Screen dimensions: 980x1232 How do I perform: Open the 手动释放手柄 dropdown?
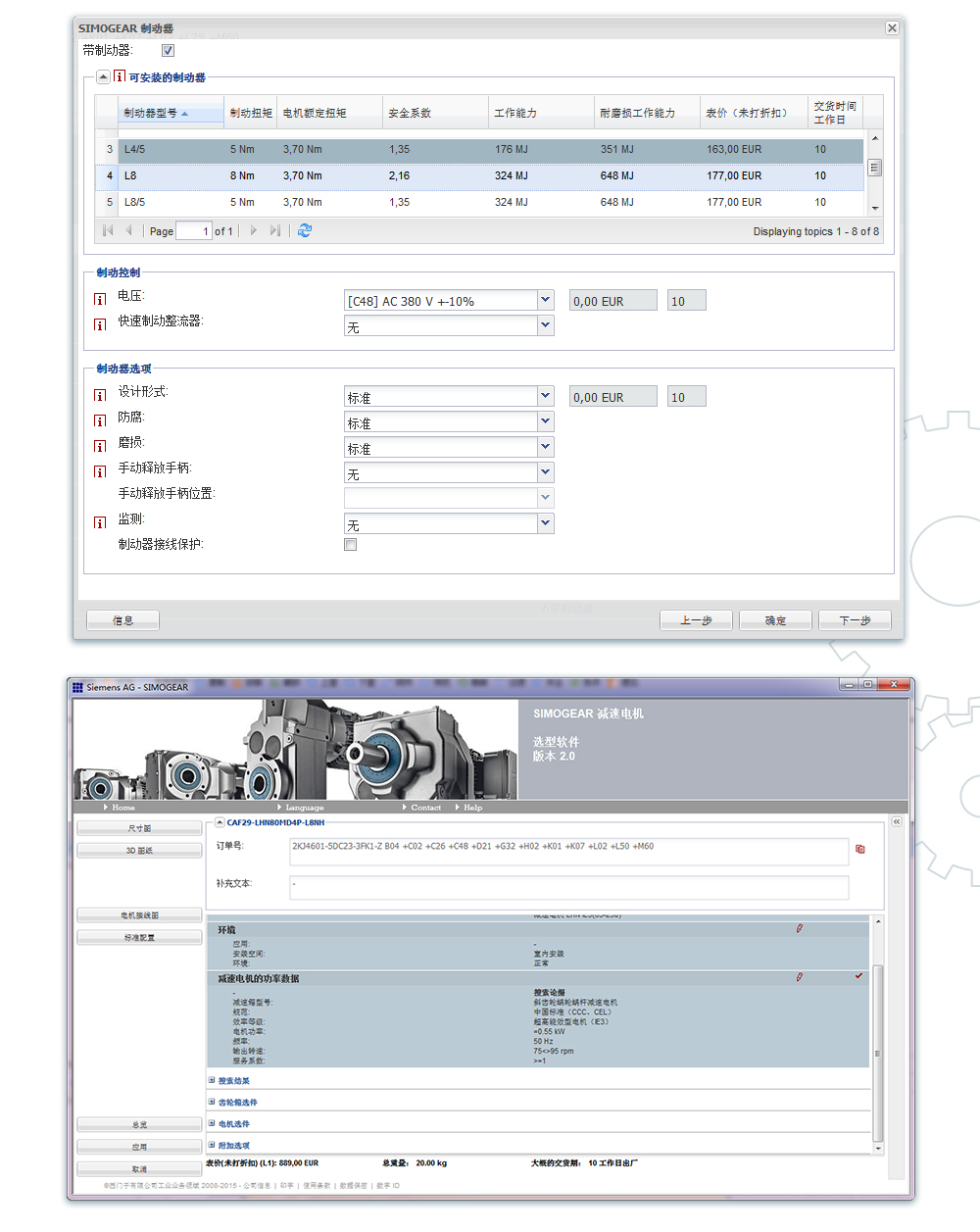point(546,472)
